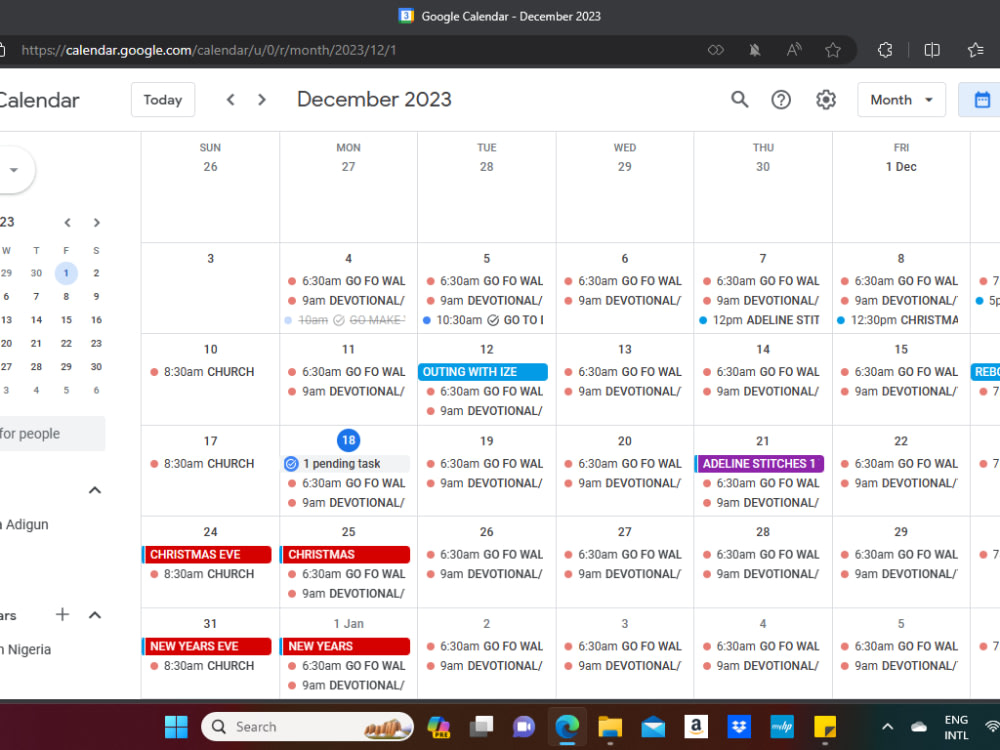Viewport: 1000px width, 750px height.
Task: Open 6:30am GO FO WAL on 13th
Action: tap(623, 372)
